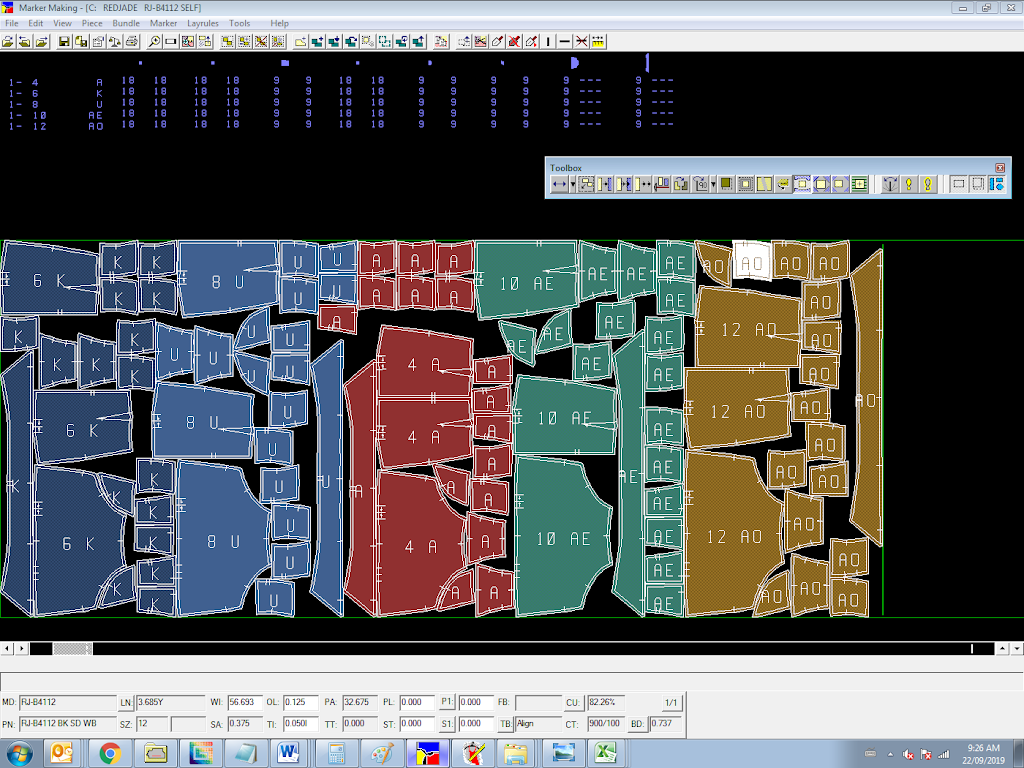1024x768 pixels.
Task: Open the Windows Start menu
Action: tap(20, 754)
